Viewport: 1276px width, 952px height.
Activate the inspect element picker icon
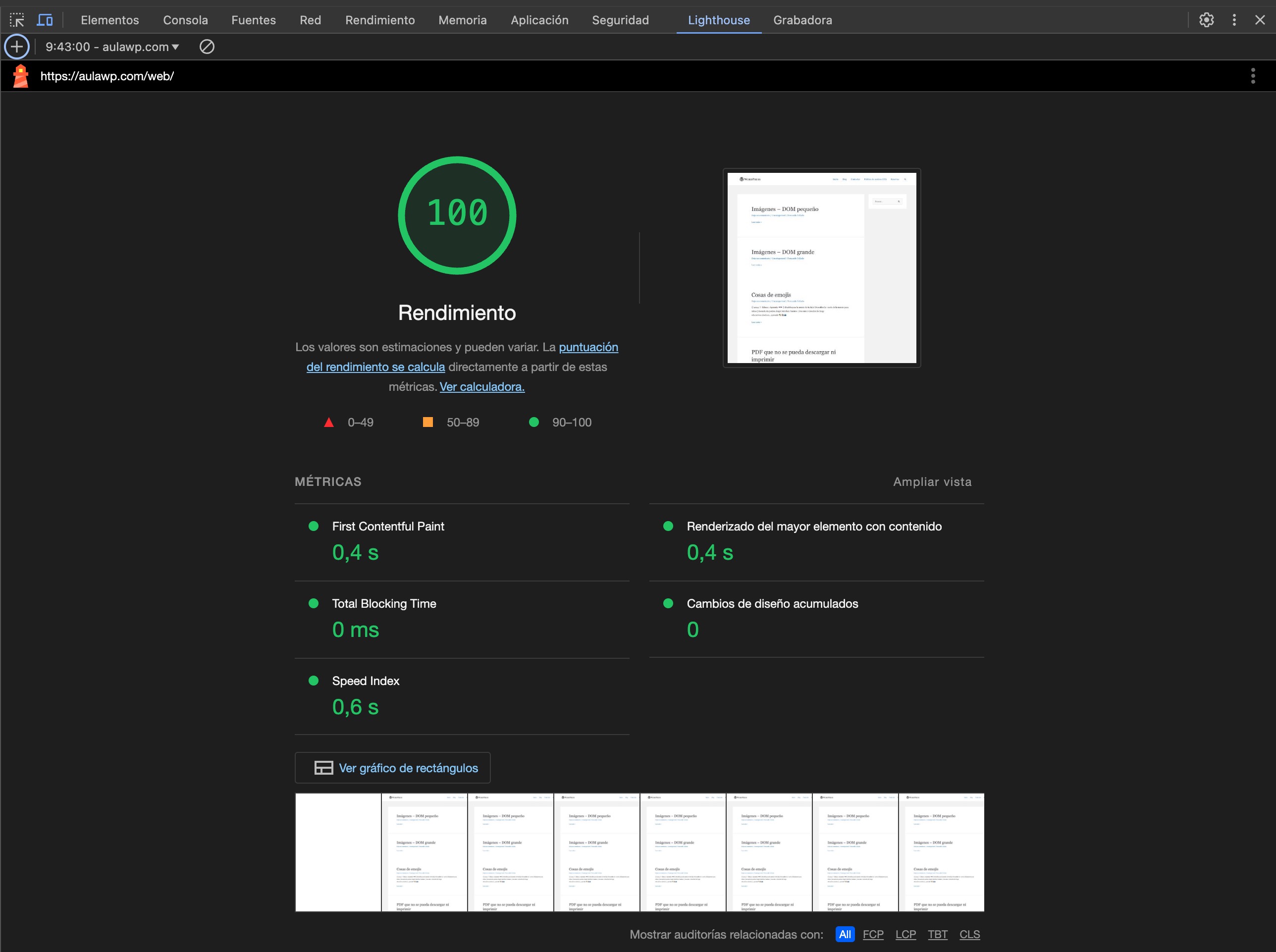17,20
